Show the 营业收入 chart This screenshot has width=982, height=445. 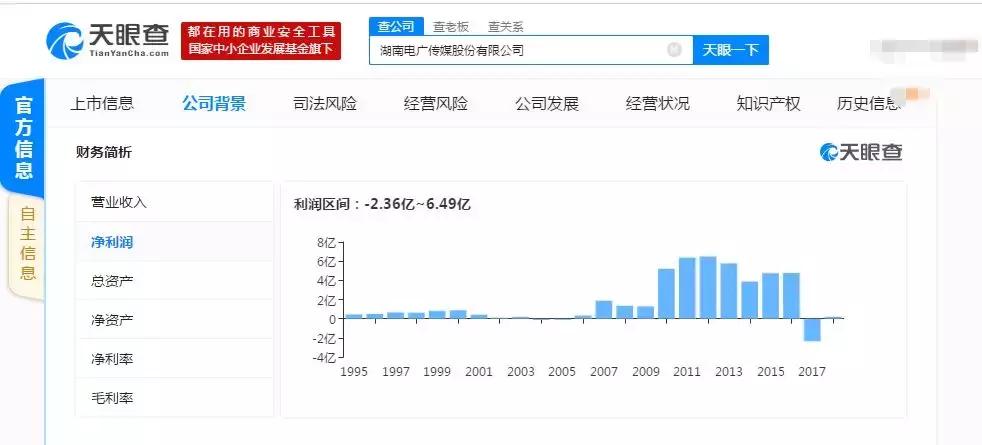(x=174, y=202)
